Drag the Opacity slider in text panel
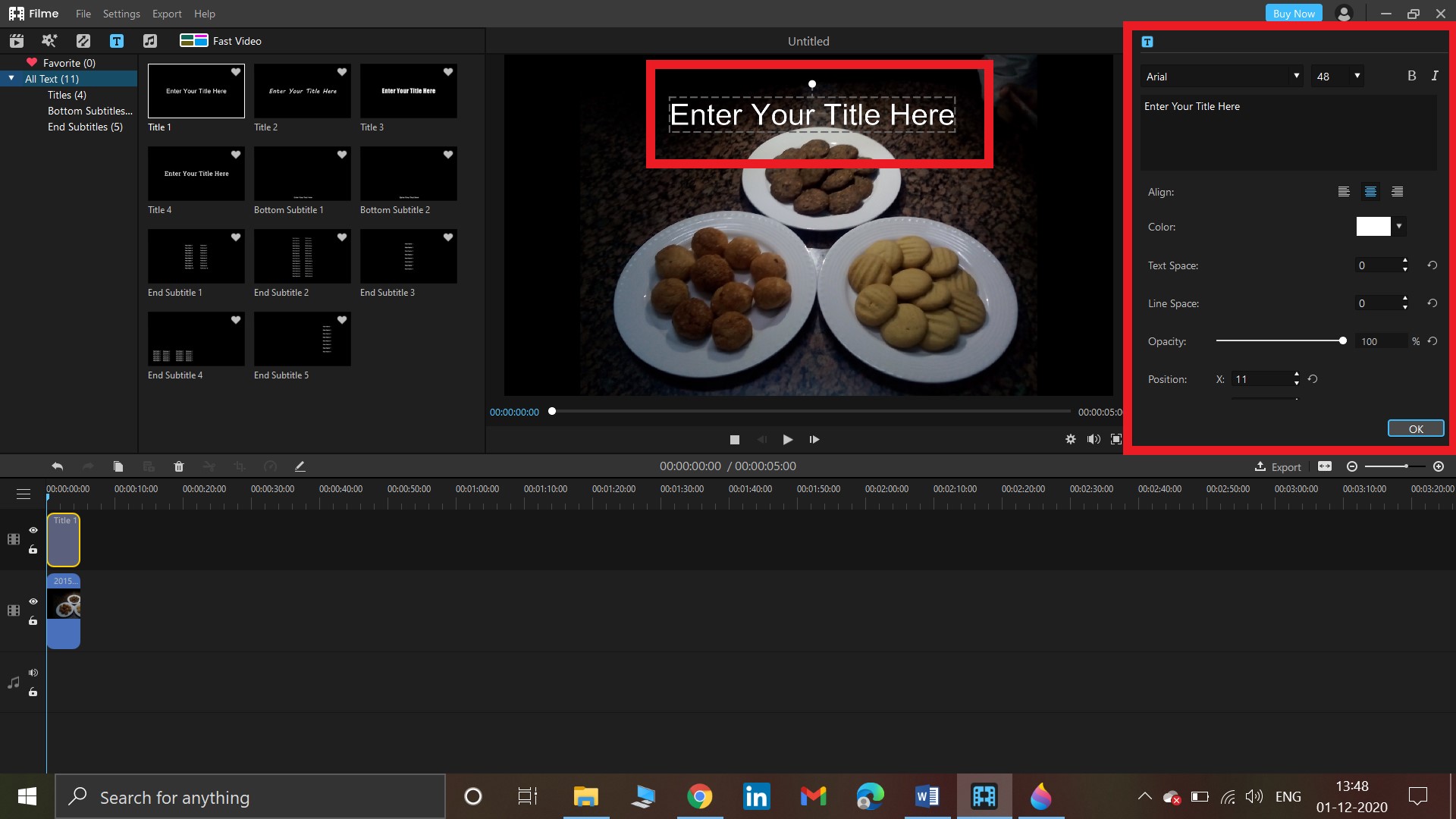The image size is (1456, 819). point(1342,341)
